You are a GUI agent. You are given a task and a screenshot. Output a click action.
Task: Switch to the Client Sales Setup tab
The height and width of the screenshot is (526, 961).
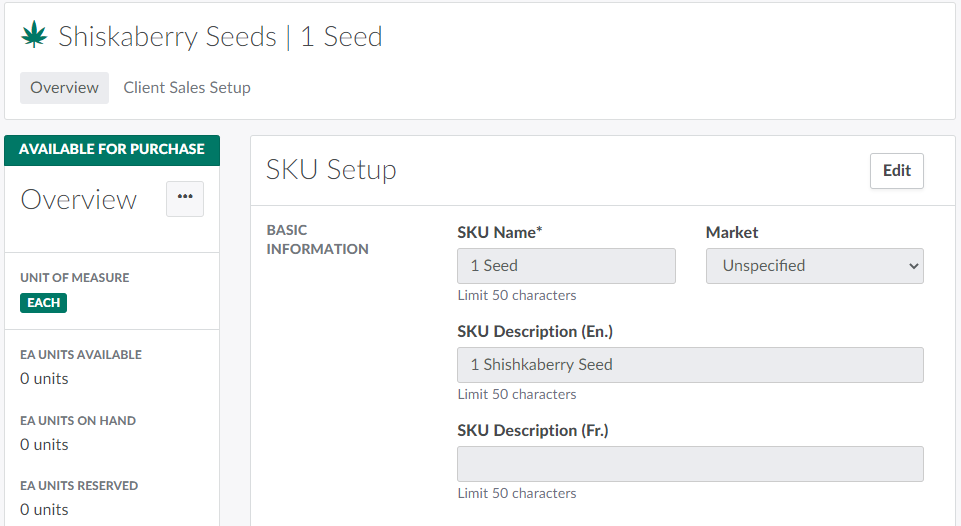click(187, 88)
